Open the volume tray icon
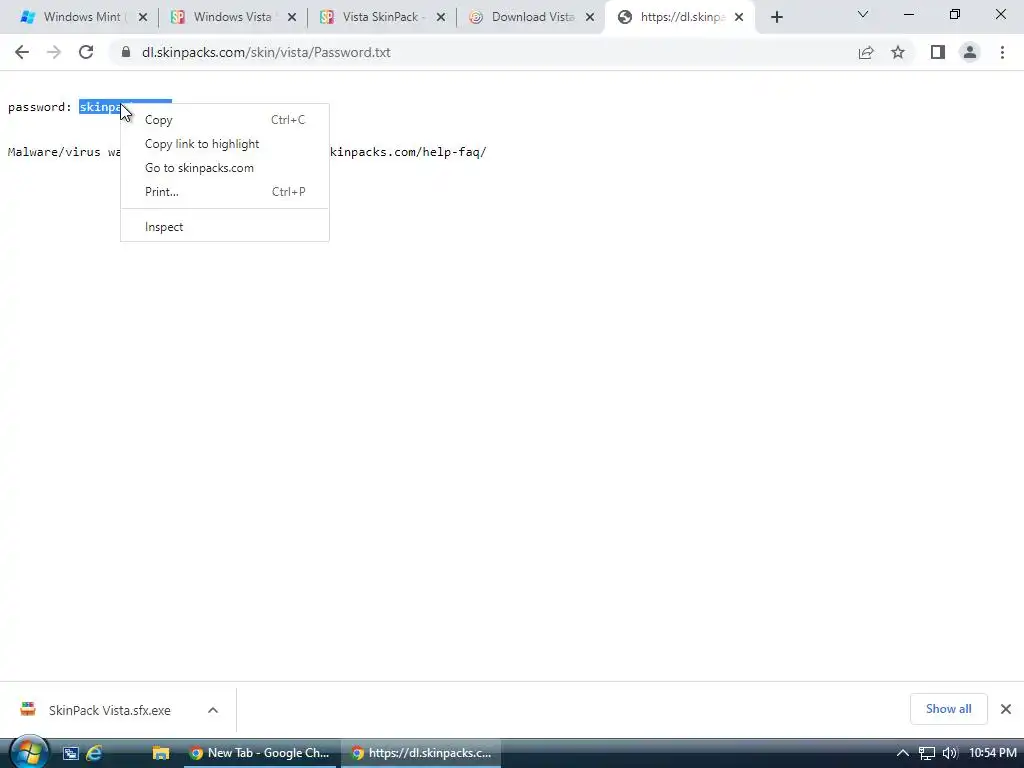This screenshot has width=1024, height=768. coord(950,753)
